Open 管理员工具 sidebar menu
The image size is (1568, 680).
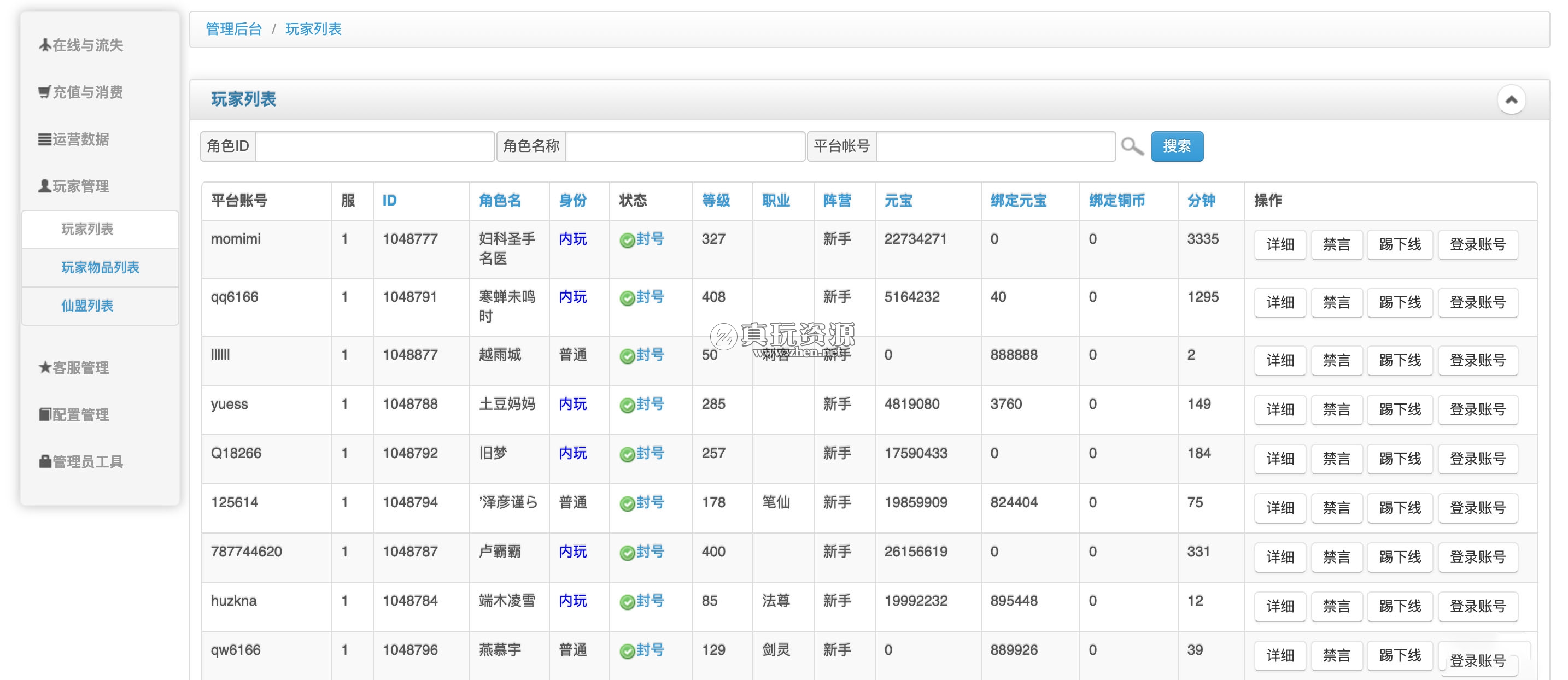coord(81,461)
